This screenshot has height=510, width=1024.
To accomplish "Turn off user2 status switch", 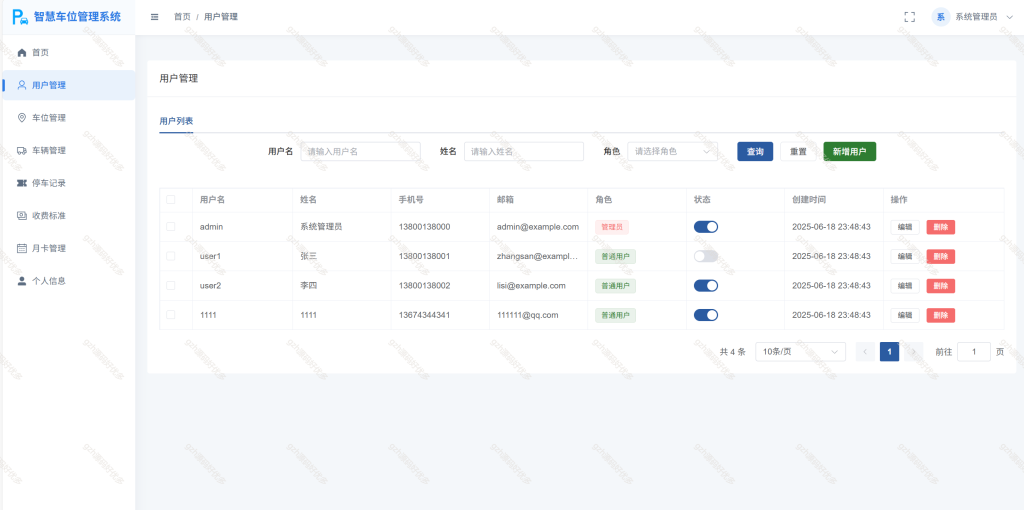I will (706, 285).
